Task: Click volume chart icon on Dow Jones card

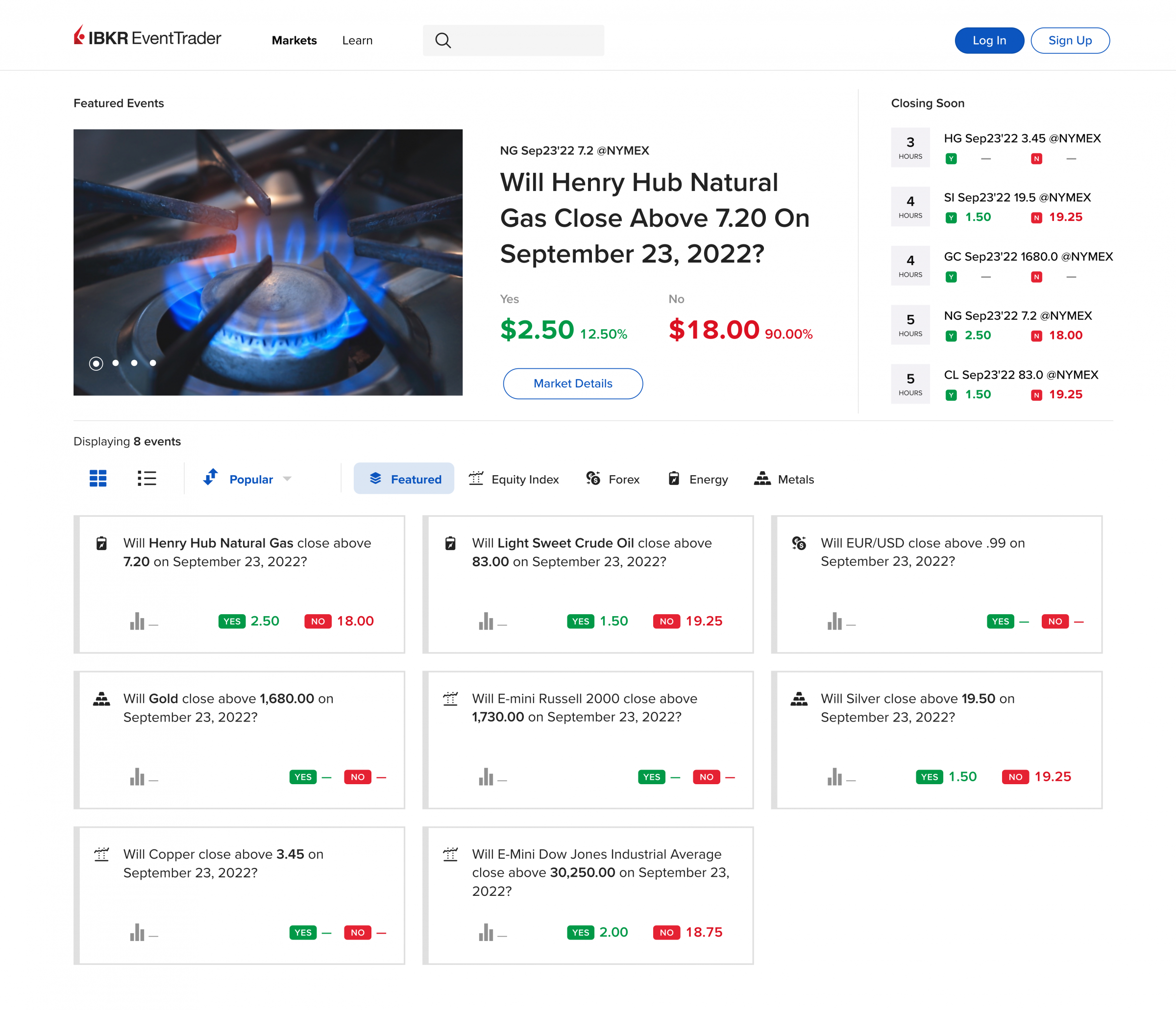Action: pyautogui.click(x=486, y=932)
